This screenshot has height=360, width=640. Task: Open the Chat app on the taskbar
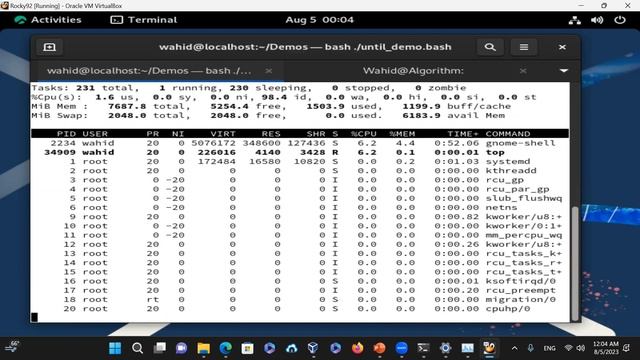tap(181, 348)
